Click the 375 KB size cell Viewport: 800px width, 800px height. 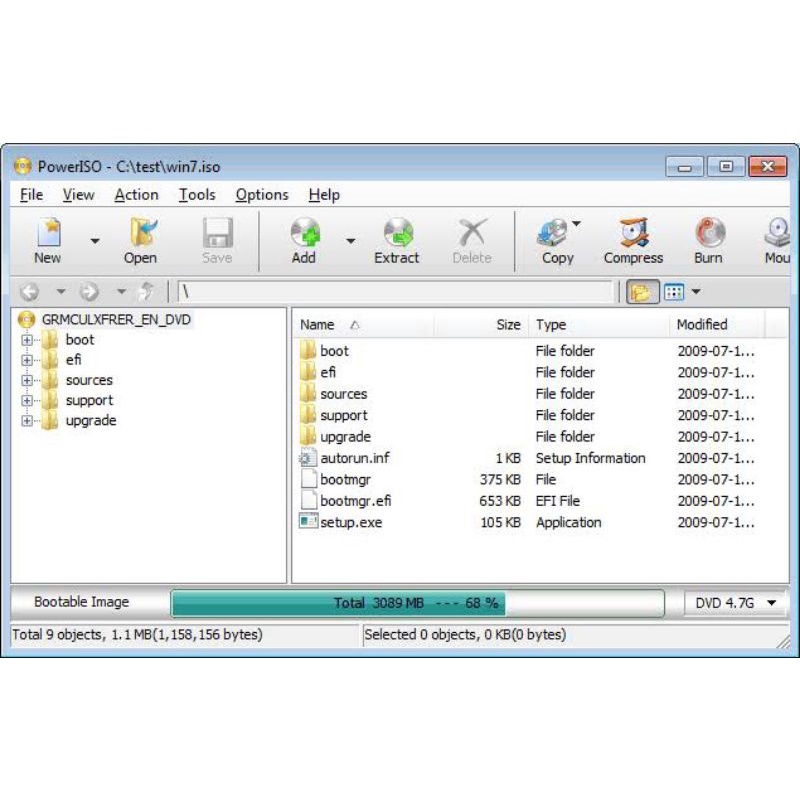[x=500, y=480]
